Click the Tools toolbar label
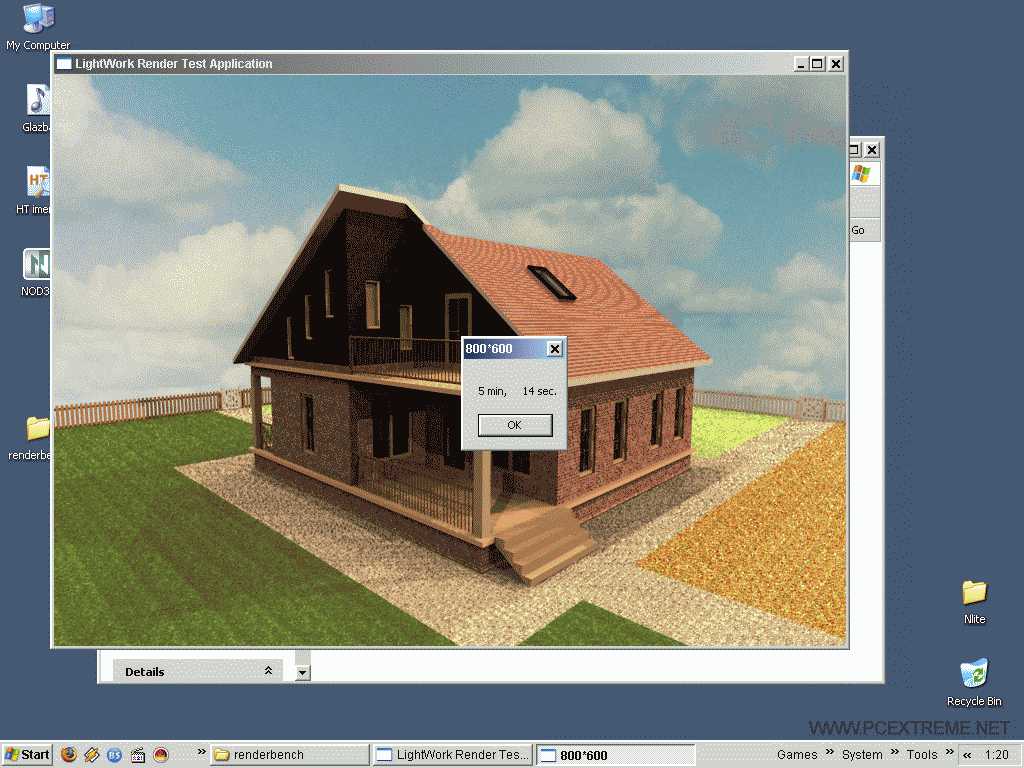Image resolution: width=1024 pixels, height=768 pixels. pos(921,755)
